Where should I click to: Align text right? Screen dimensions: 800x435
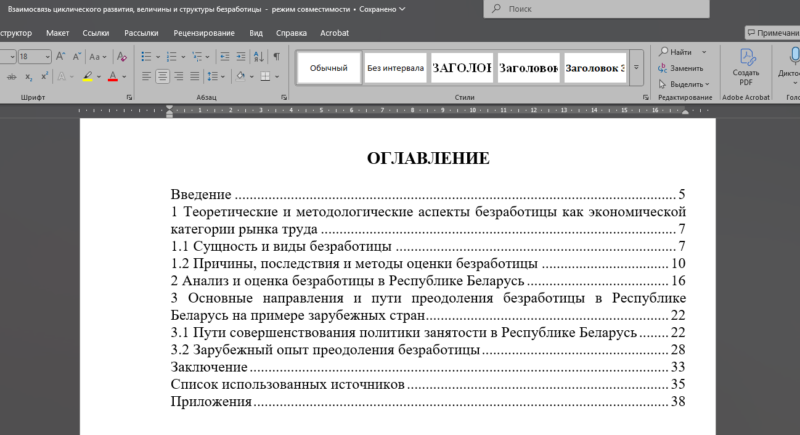[x=179, y=76]
